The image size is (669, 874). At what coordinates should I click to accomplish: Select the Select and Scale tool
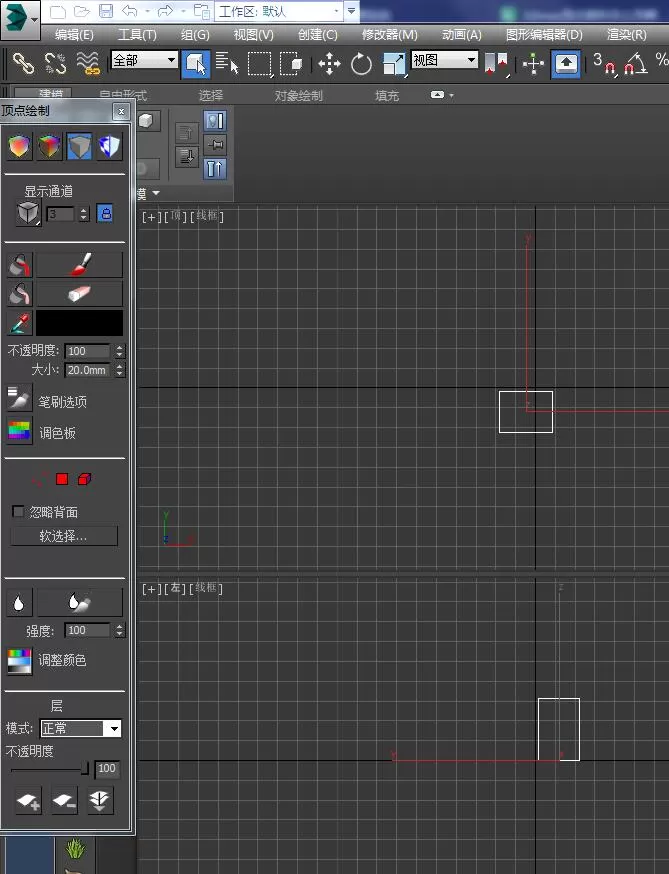[394, 64]
